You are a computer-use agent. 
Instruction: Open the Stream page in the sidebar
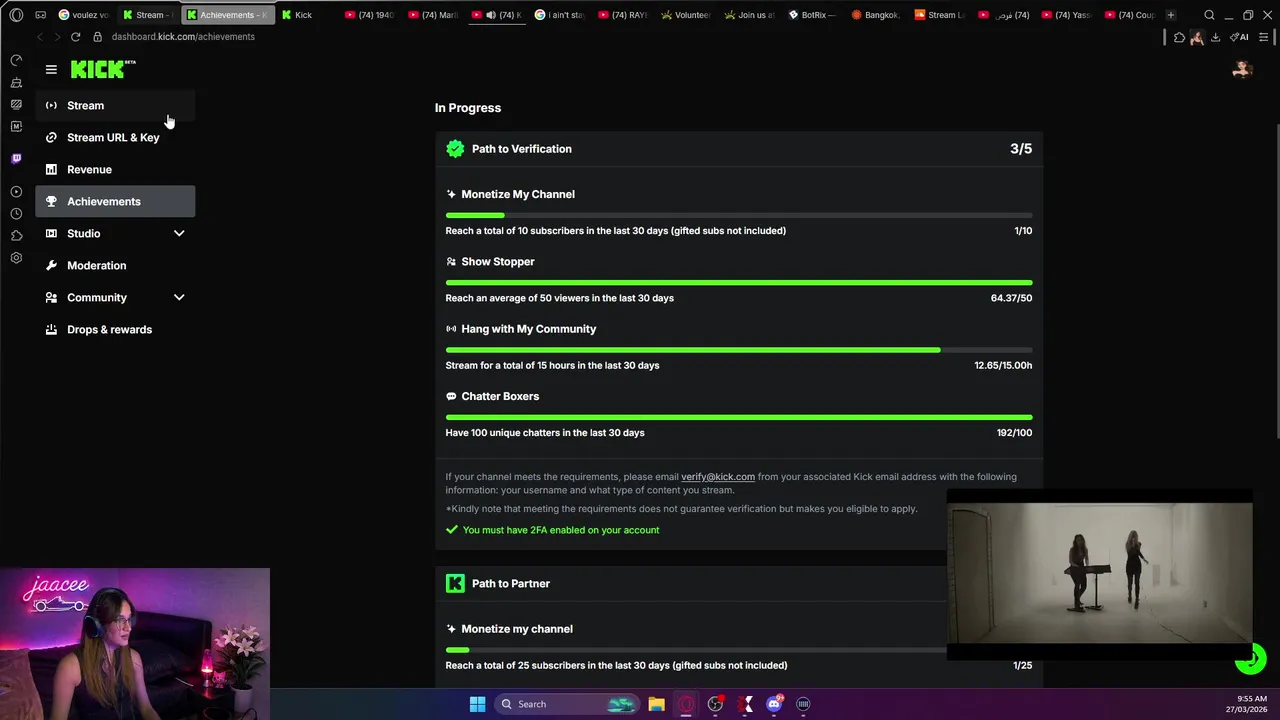click(115, 105)
